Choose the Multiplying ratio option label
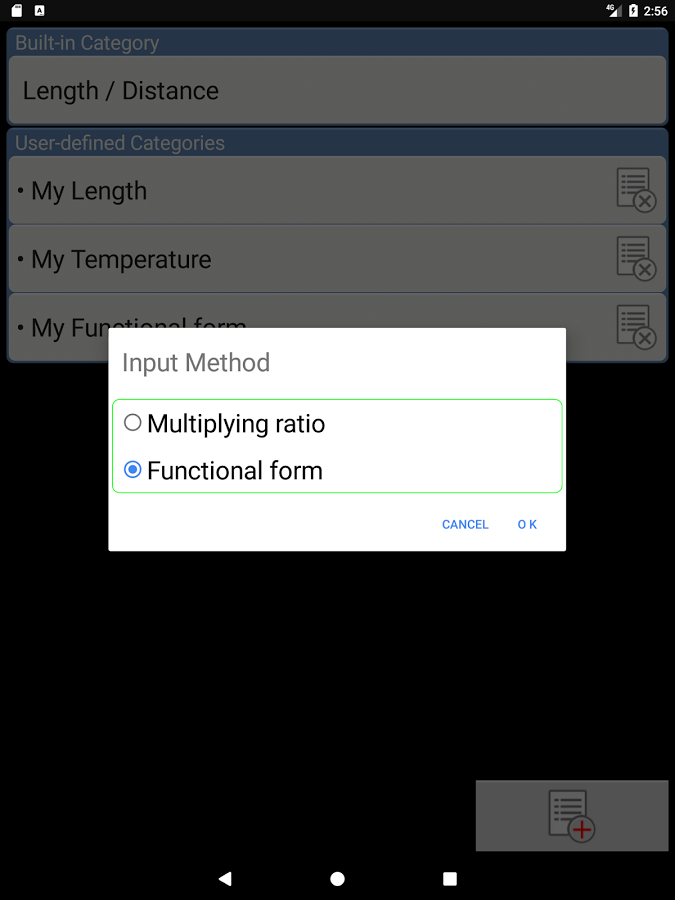Screen dimensions: 675x900 pyautogui.click(x=236, y=424)
